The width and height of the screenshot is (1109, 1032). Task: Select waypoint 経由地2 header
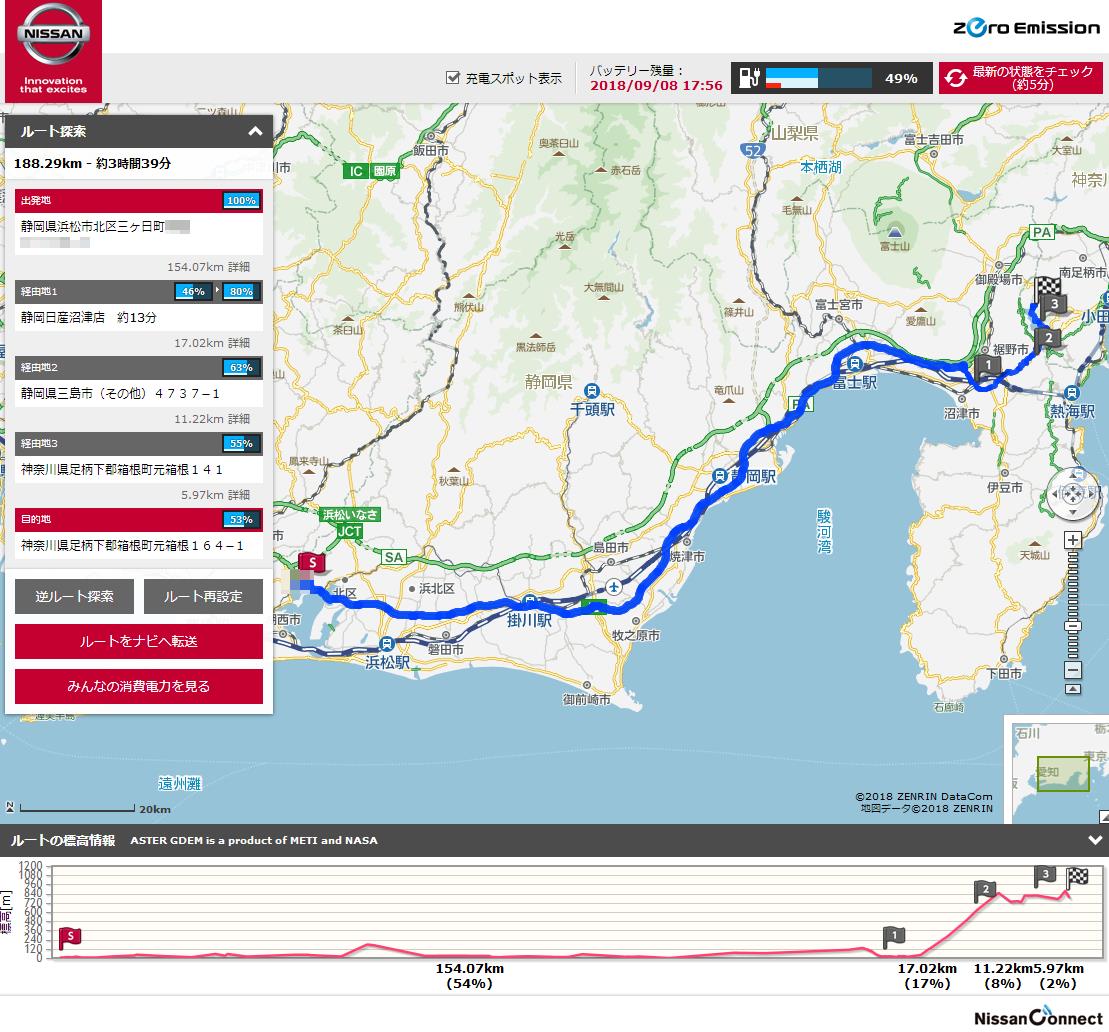click(x=139, y=368)
